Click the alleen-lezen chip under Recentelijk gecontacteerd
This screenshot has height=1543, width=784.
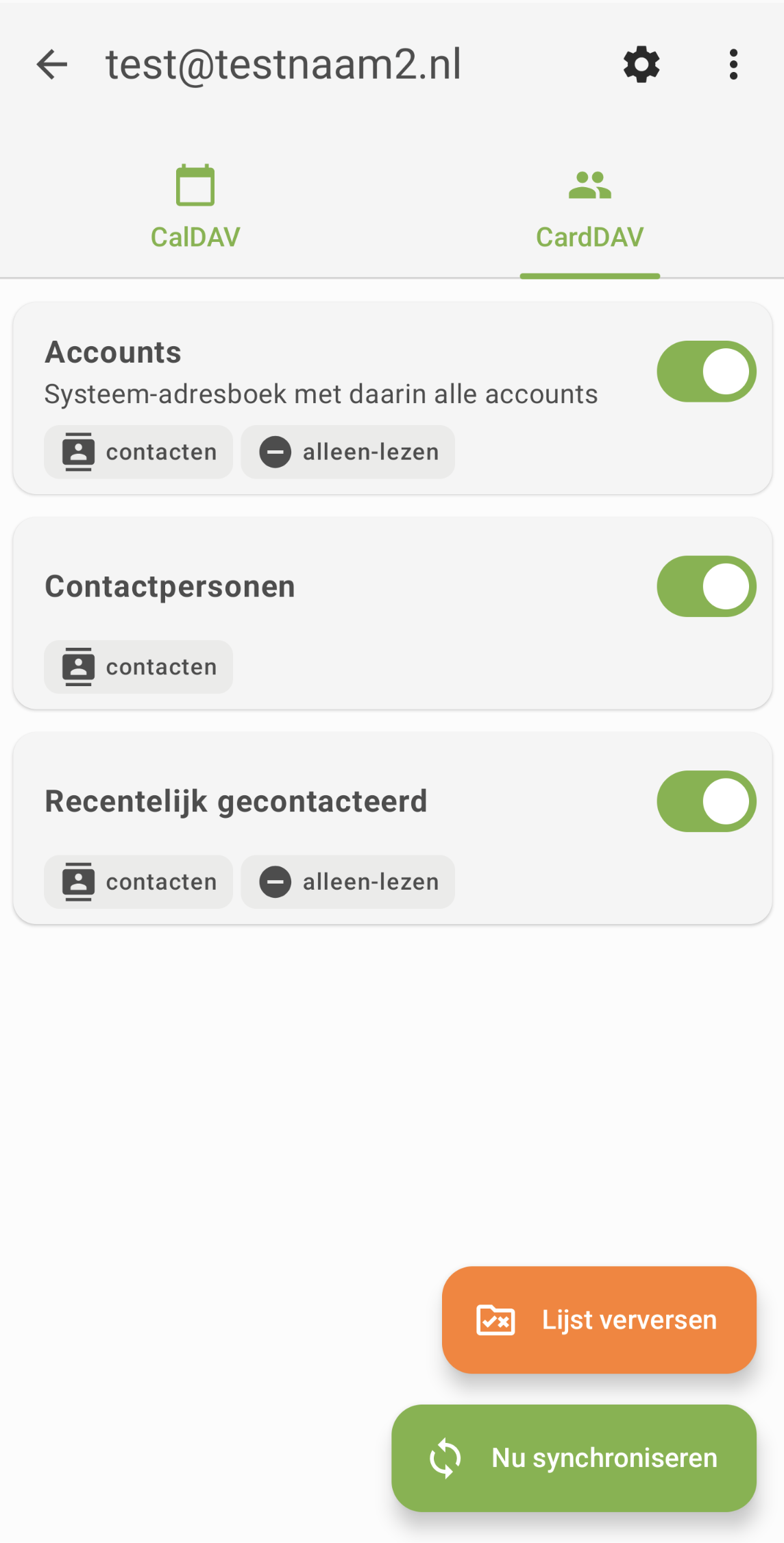[348, 882]
